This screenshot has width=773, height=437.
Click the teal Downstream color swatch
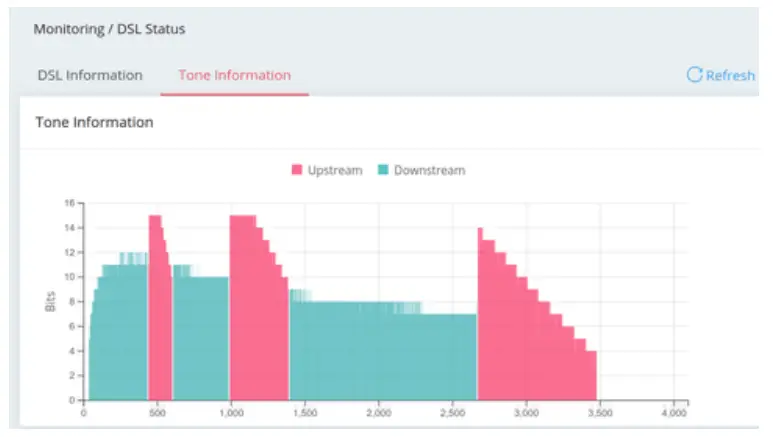383,170
